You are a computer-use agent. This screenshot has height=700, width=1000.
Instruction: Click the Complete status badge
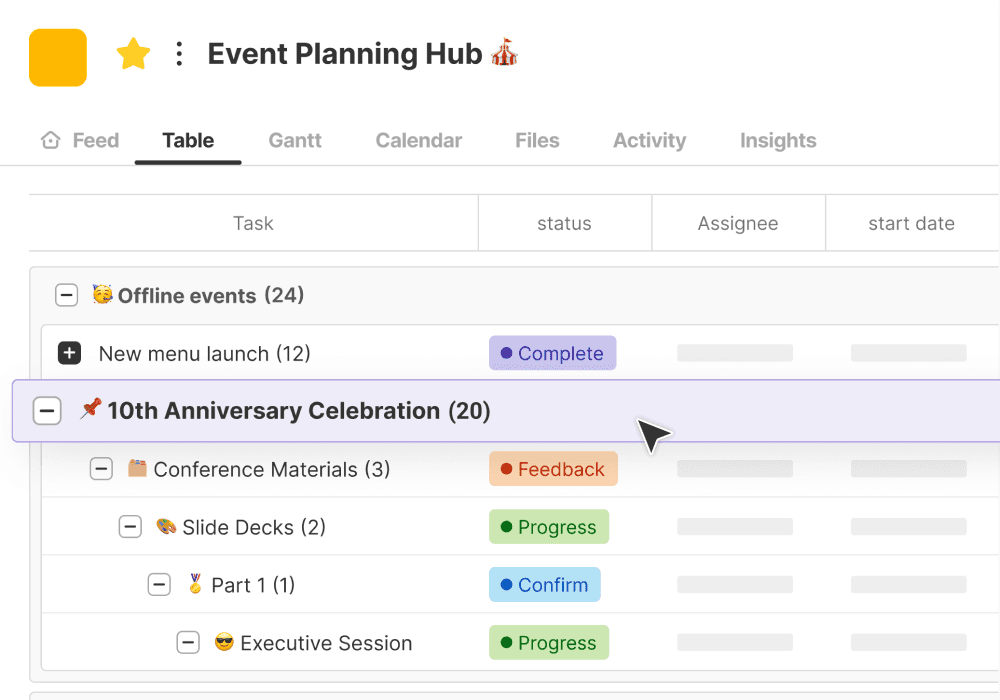click(552, 353)
